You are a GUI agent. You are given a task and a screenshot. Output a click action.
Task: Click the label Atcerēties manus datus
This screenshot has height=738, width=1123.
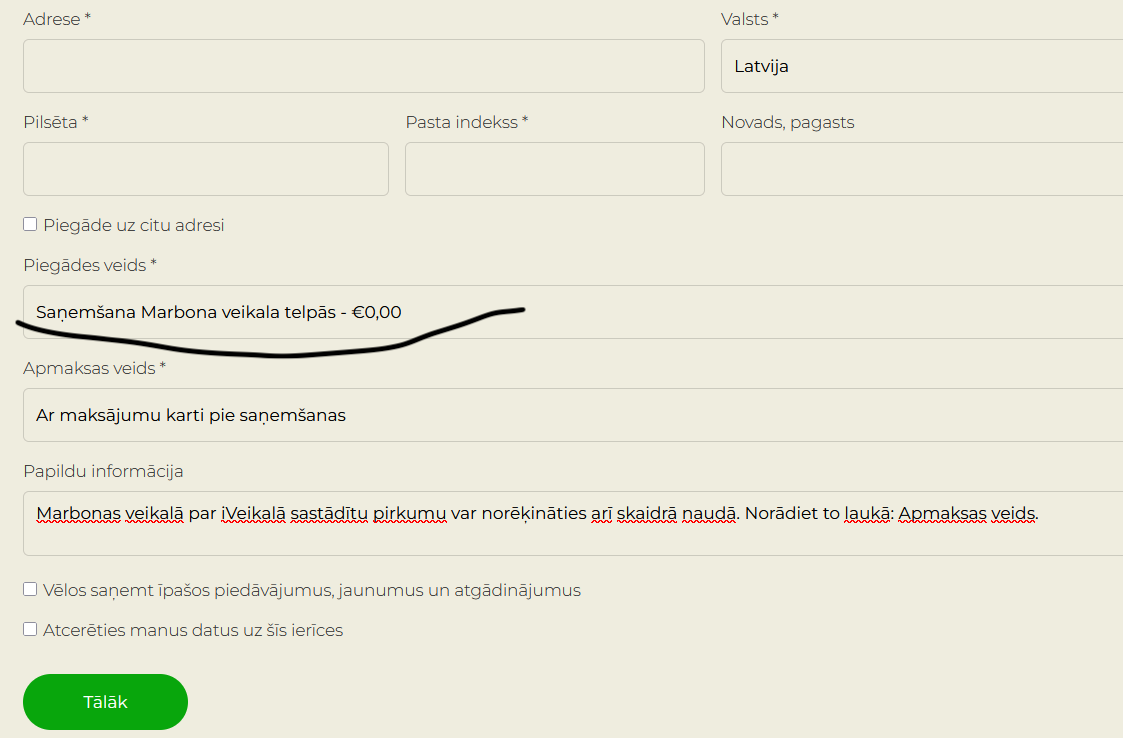[193, 631]
